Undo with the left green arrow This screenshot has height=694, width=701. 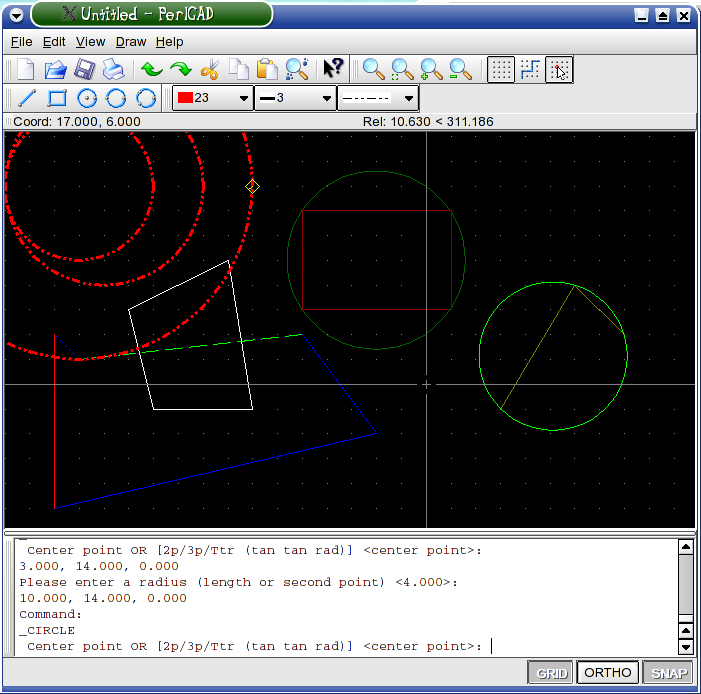151,70
